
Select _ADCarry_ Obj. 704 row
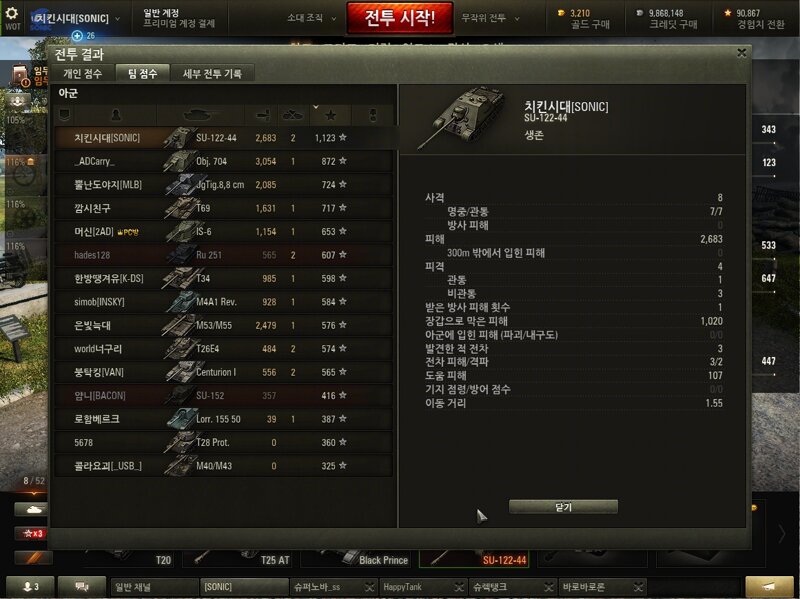click(224, 161)
